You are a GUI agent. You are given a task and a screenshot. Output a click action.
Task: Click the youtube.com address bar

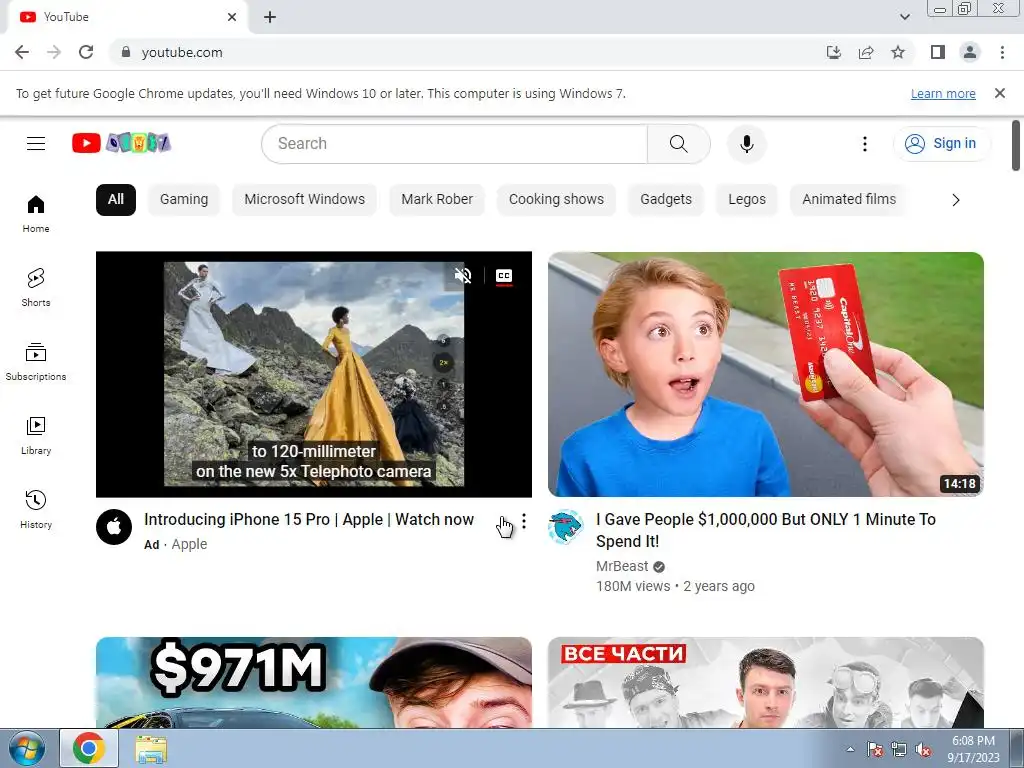click(464, 52)
